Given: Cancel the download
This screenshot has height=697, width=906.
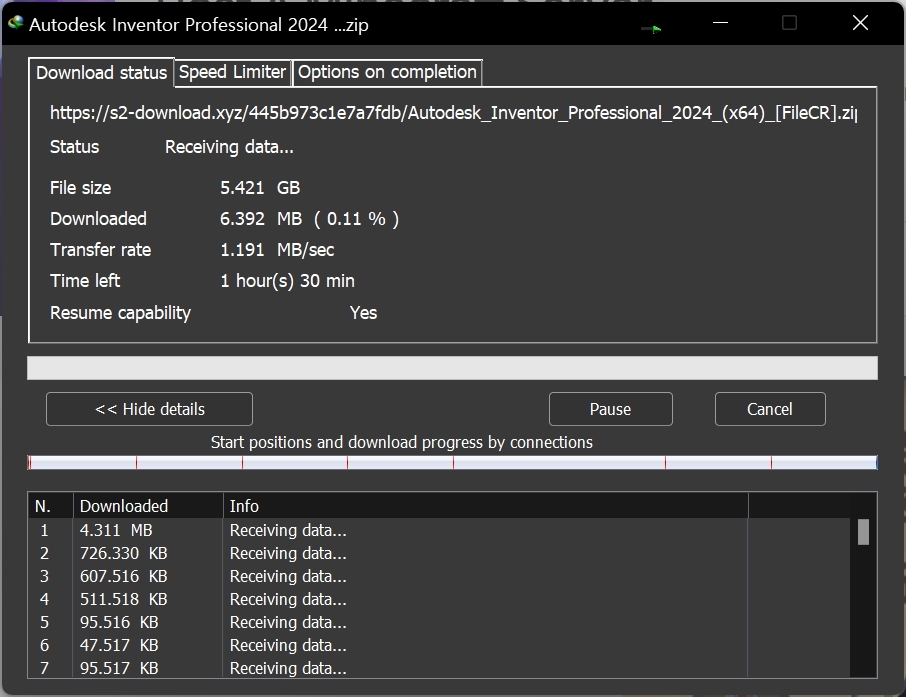Looking at the screenshot, I should (770, 409).
